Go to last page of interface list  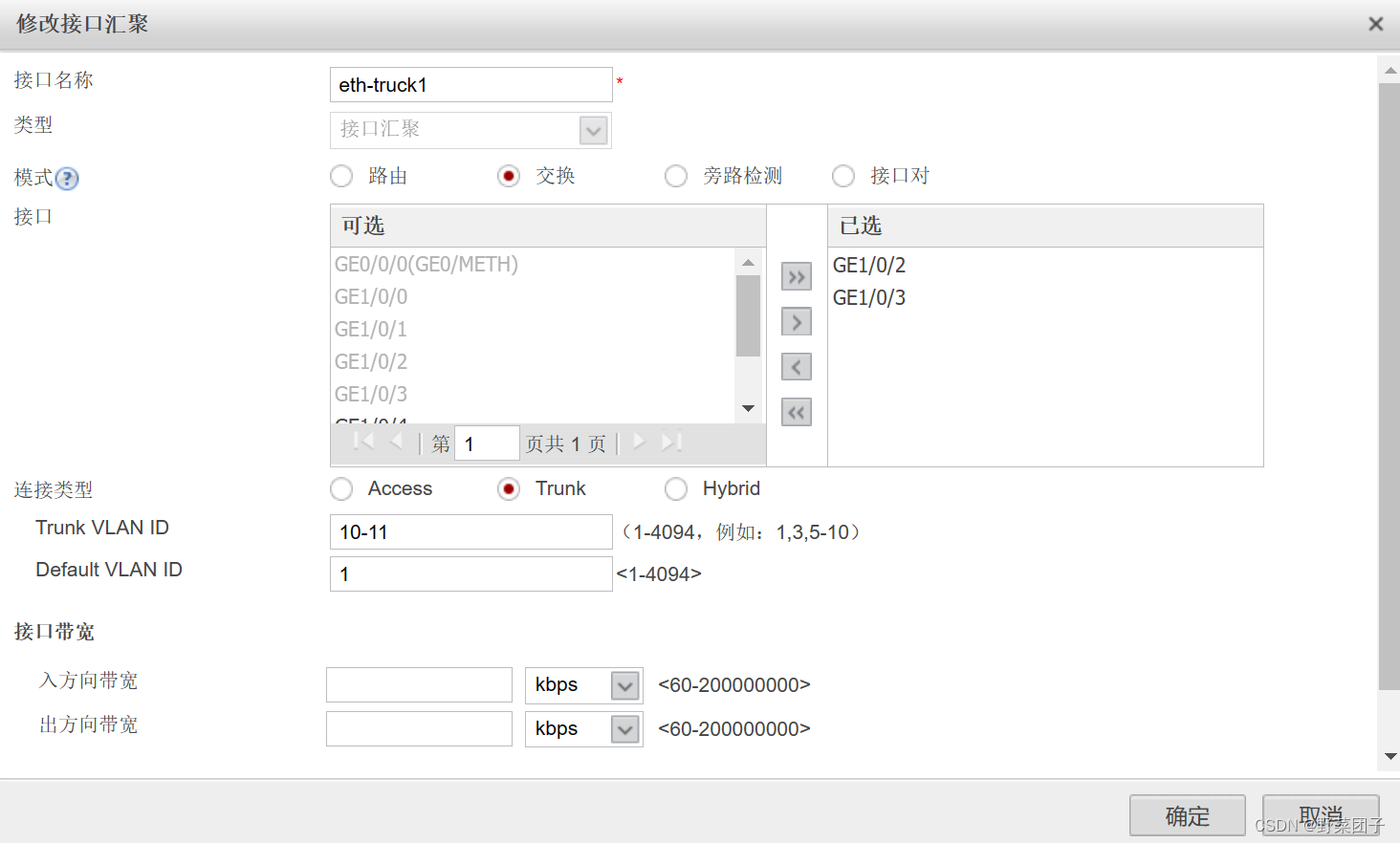click(x=671, y=442)
